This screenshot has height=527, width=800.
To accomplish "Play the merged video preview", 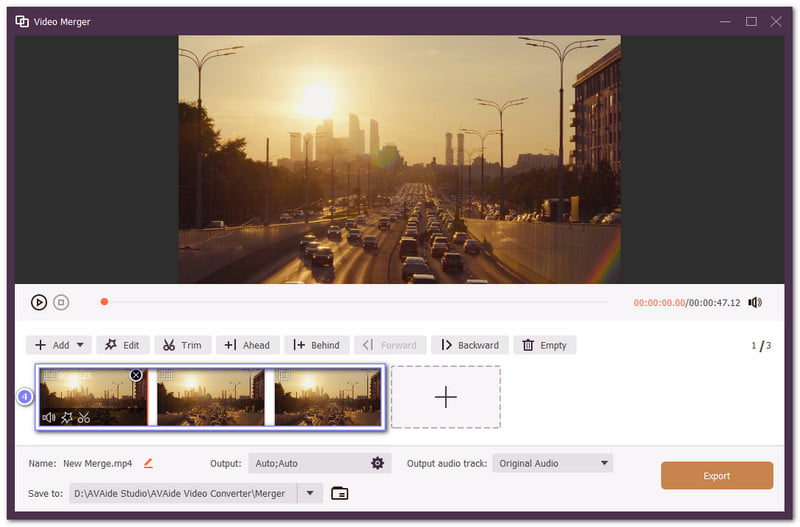I will [x=39, y=302].
